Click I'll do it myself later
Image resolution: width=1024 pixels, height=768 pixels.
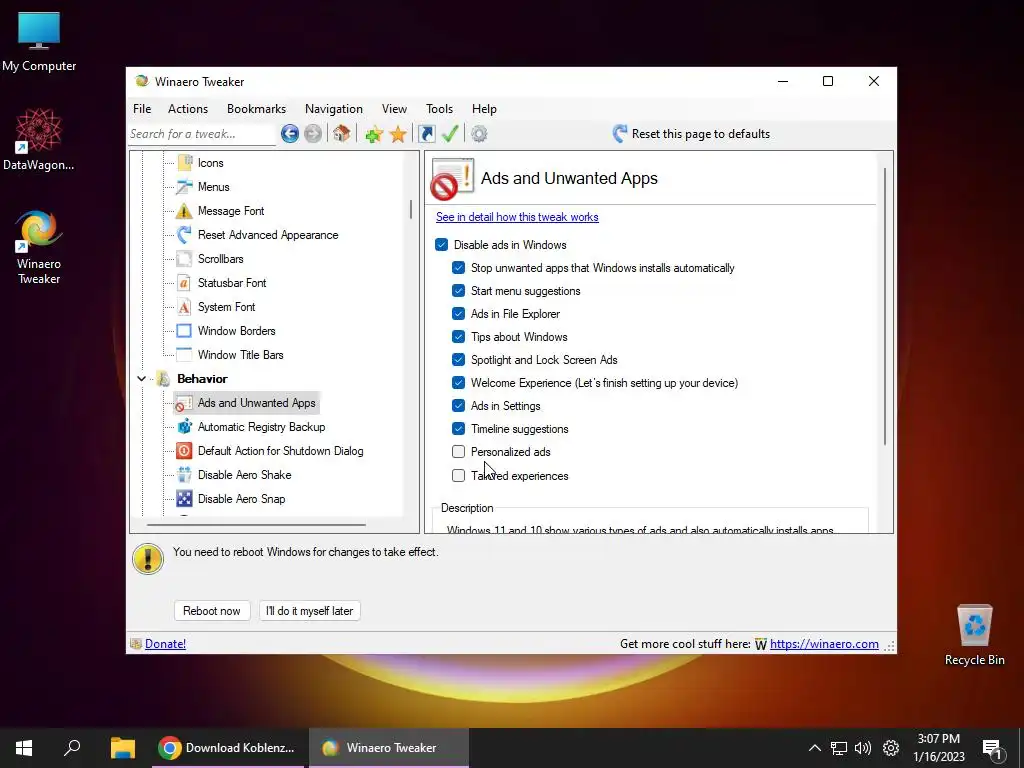coord(310,611)
